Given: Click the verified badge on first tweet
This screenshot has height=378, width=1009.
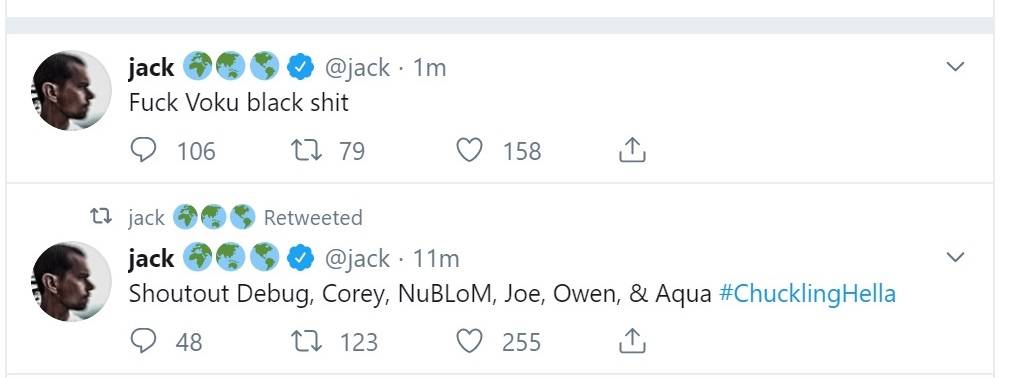Looking at the screenshot, I should pos(300,68).
